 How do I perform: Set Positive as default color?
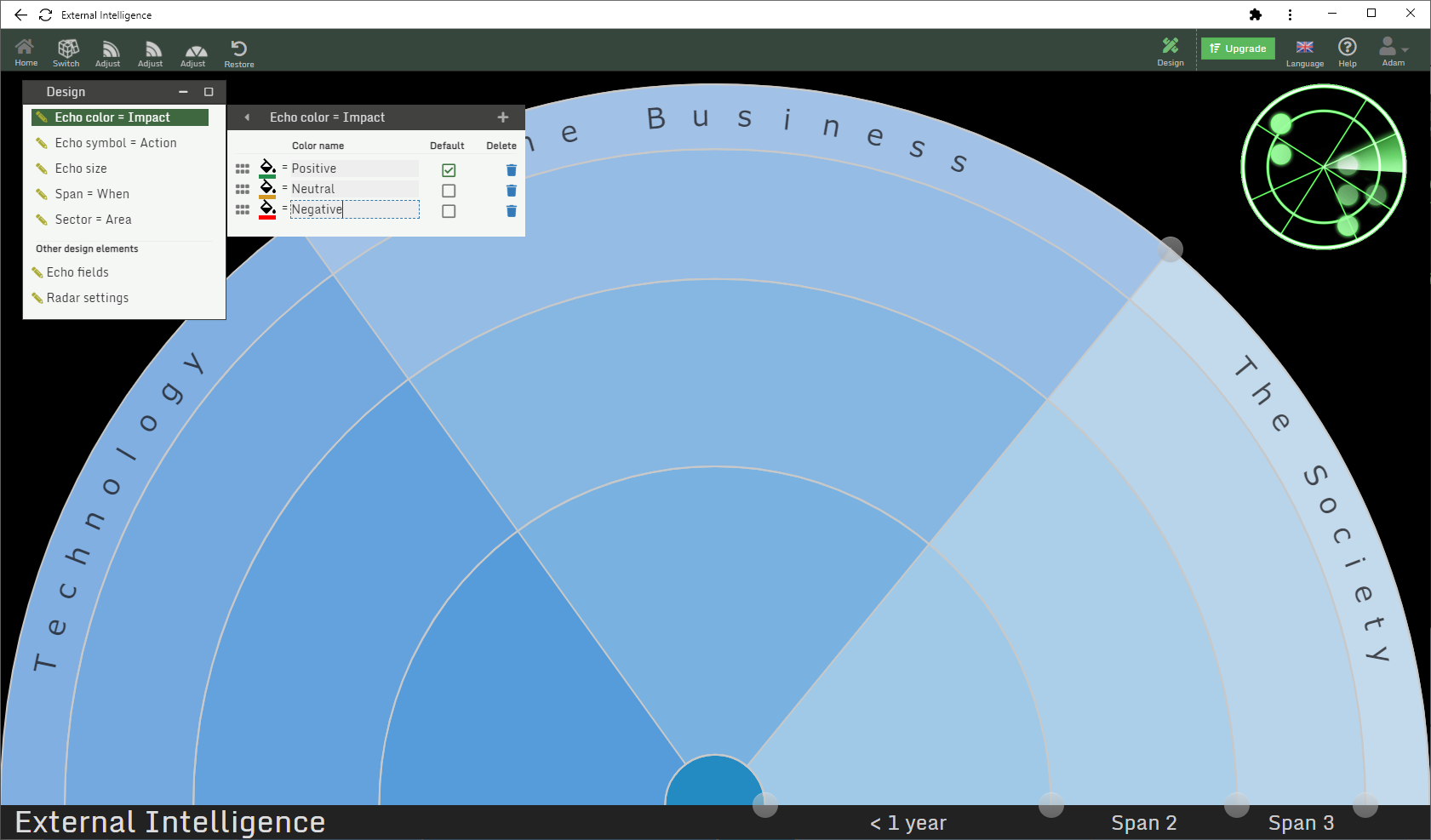[x=449, y=170]
